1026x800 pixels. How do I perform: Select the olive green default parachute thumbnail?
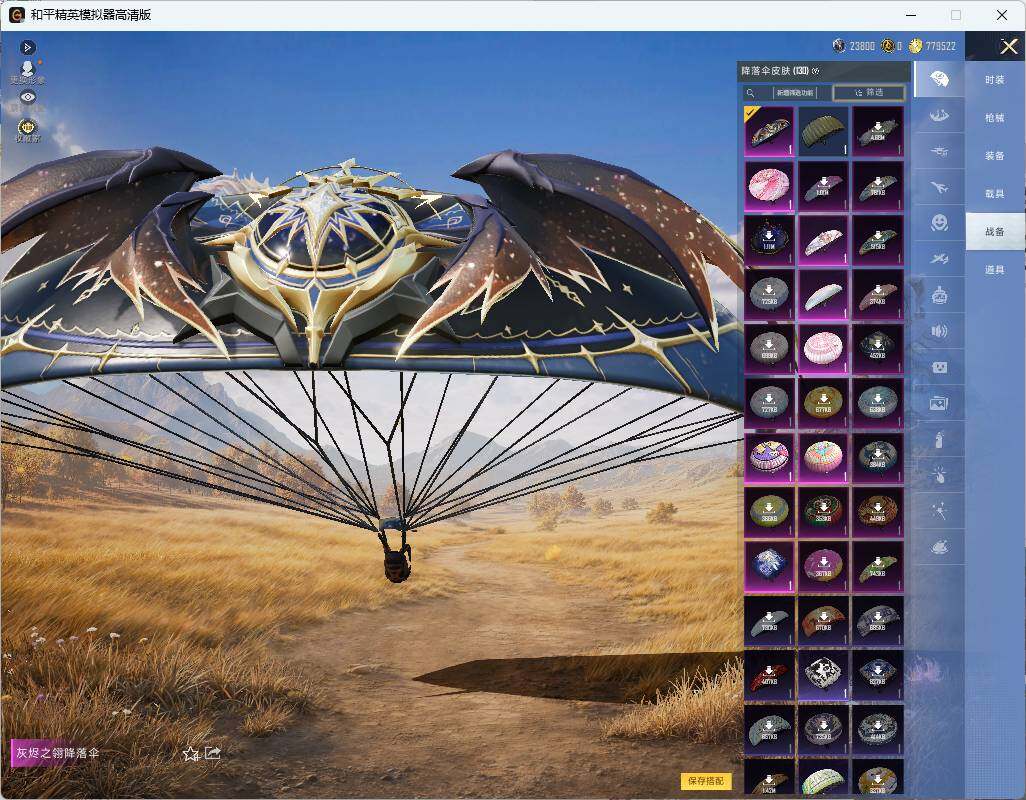(x=823, y=131)
